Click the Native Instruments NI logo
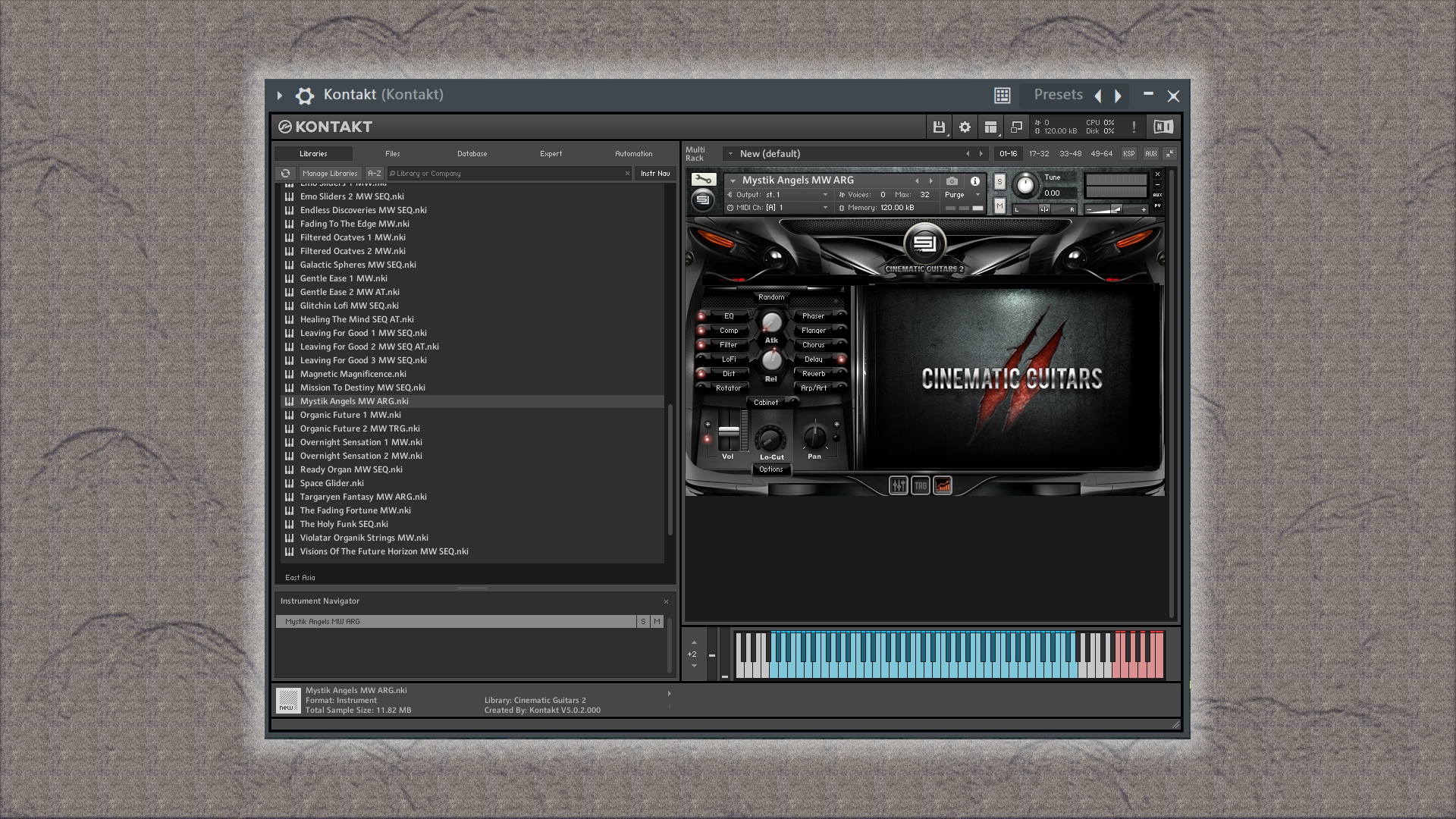Screen dimensions: 1456x819 click(1163, 127)
